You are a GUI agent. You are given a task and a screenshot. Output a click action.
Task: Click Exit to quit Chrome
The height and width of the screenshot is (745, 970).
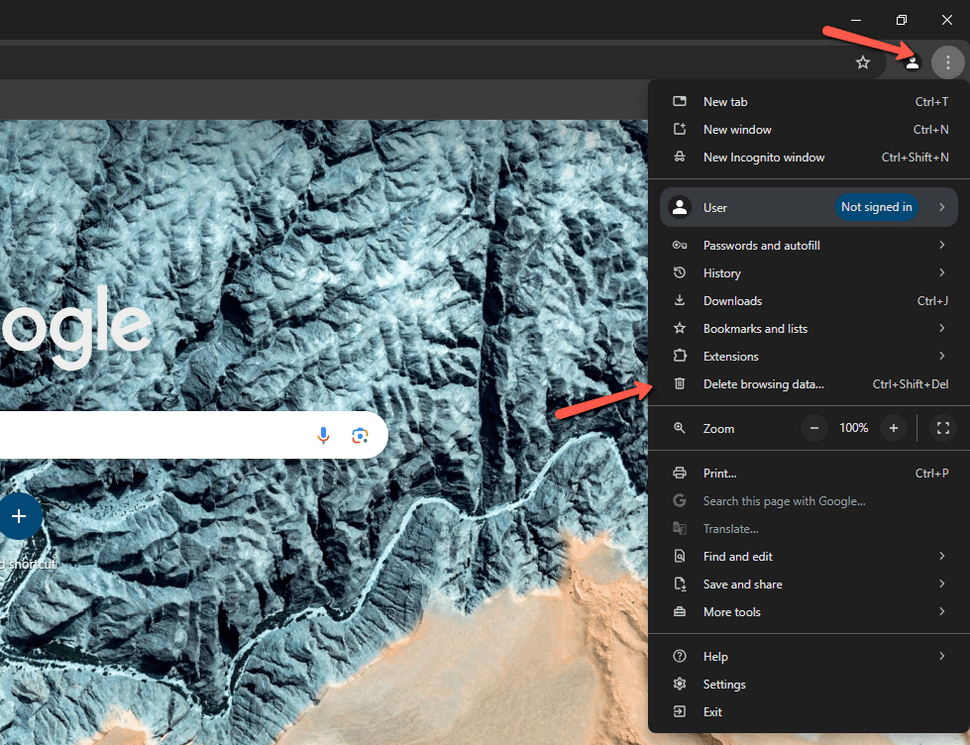(711, 712)
